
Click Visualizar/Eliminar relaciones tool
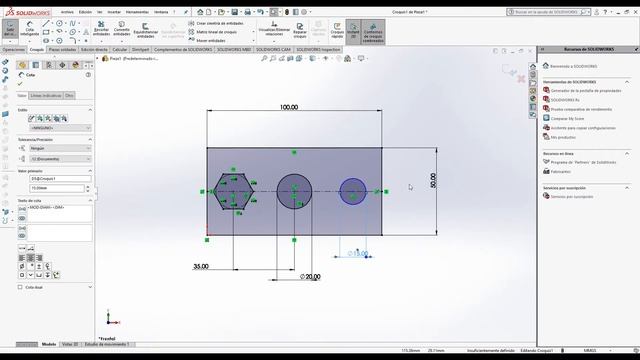coord(274,29)
